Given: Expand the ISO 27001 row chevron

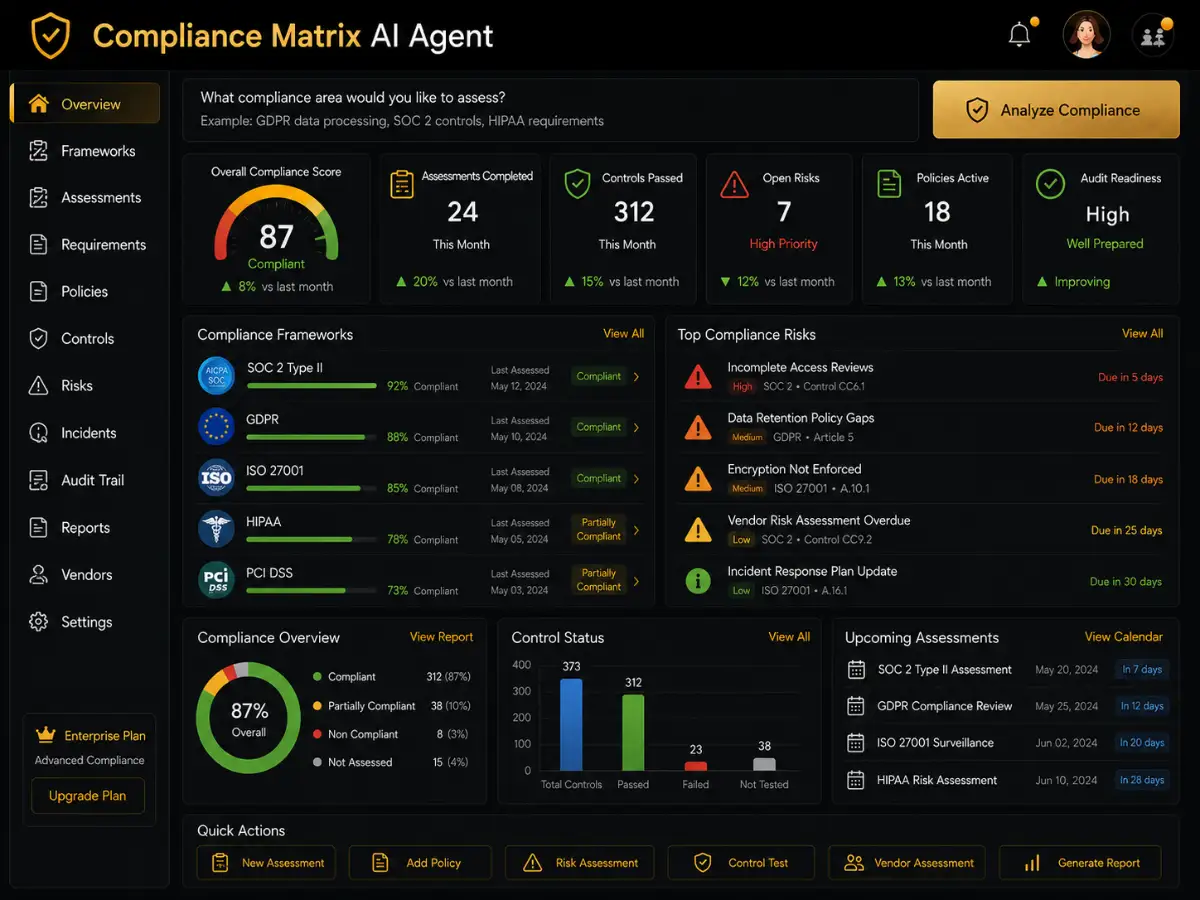Looking at the screenshot, I should (637, 479).
